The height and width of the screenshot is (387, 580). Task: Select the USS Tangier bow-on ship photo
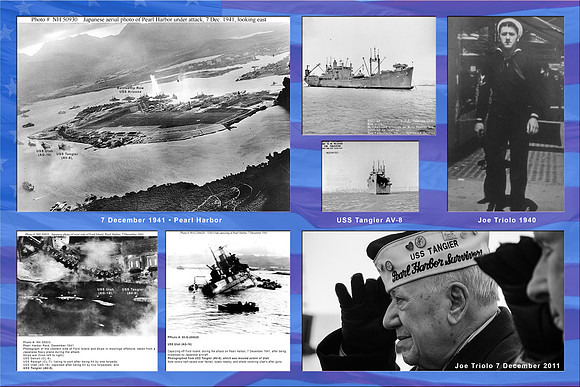coord(370,176)
